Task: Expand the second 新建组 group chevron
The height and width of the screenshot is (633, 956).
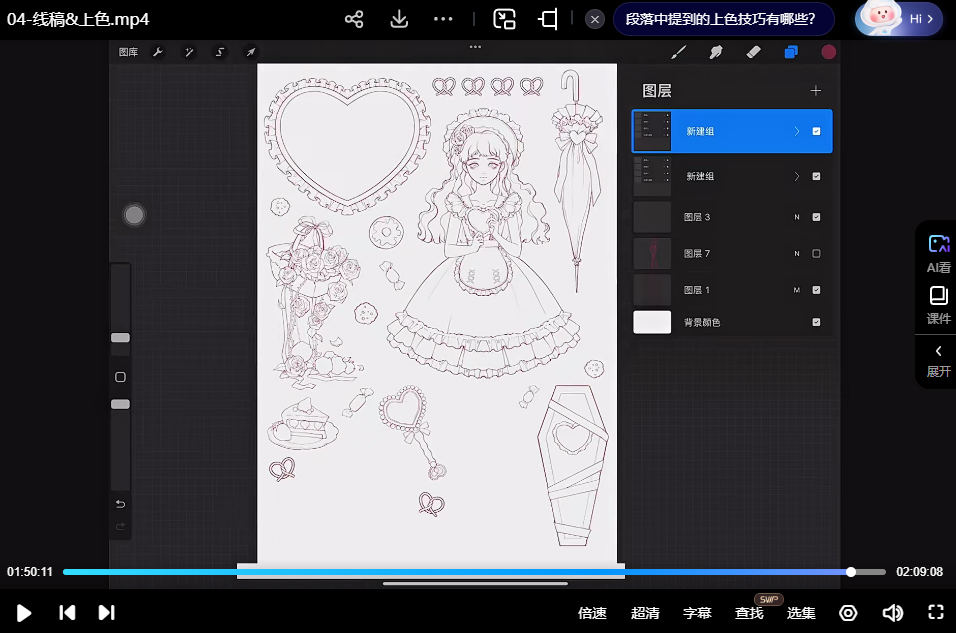Action: click(x=797, y=176)
